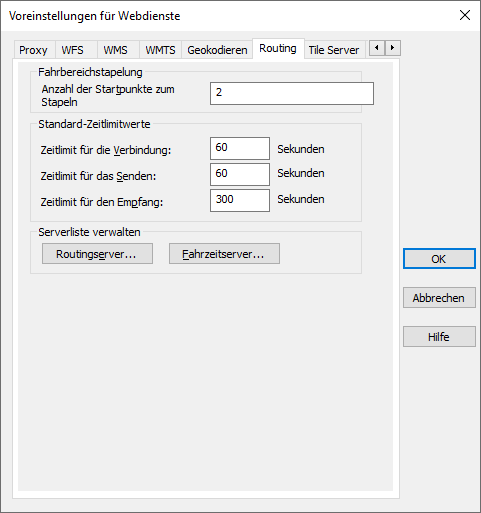Click the 'Serverliste verwalten' group label
The image size is (481, 513).
click(89, 232)
